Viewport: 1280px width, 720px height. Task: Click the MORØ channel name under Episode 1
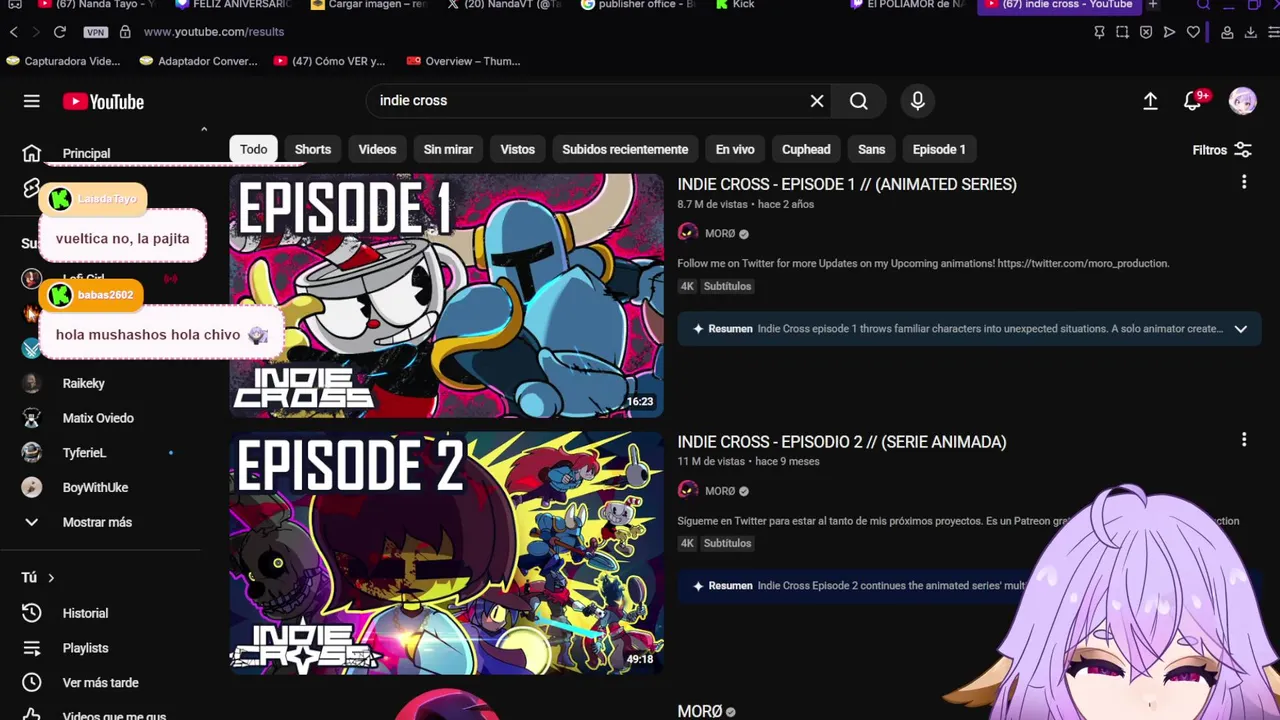pyautogui.click(x=720, y=233)
